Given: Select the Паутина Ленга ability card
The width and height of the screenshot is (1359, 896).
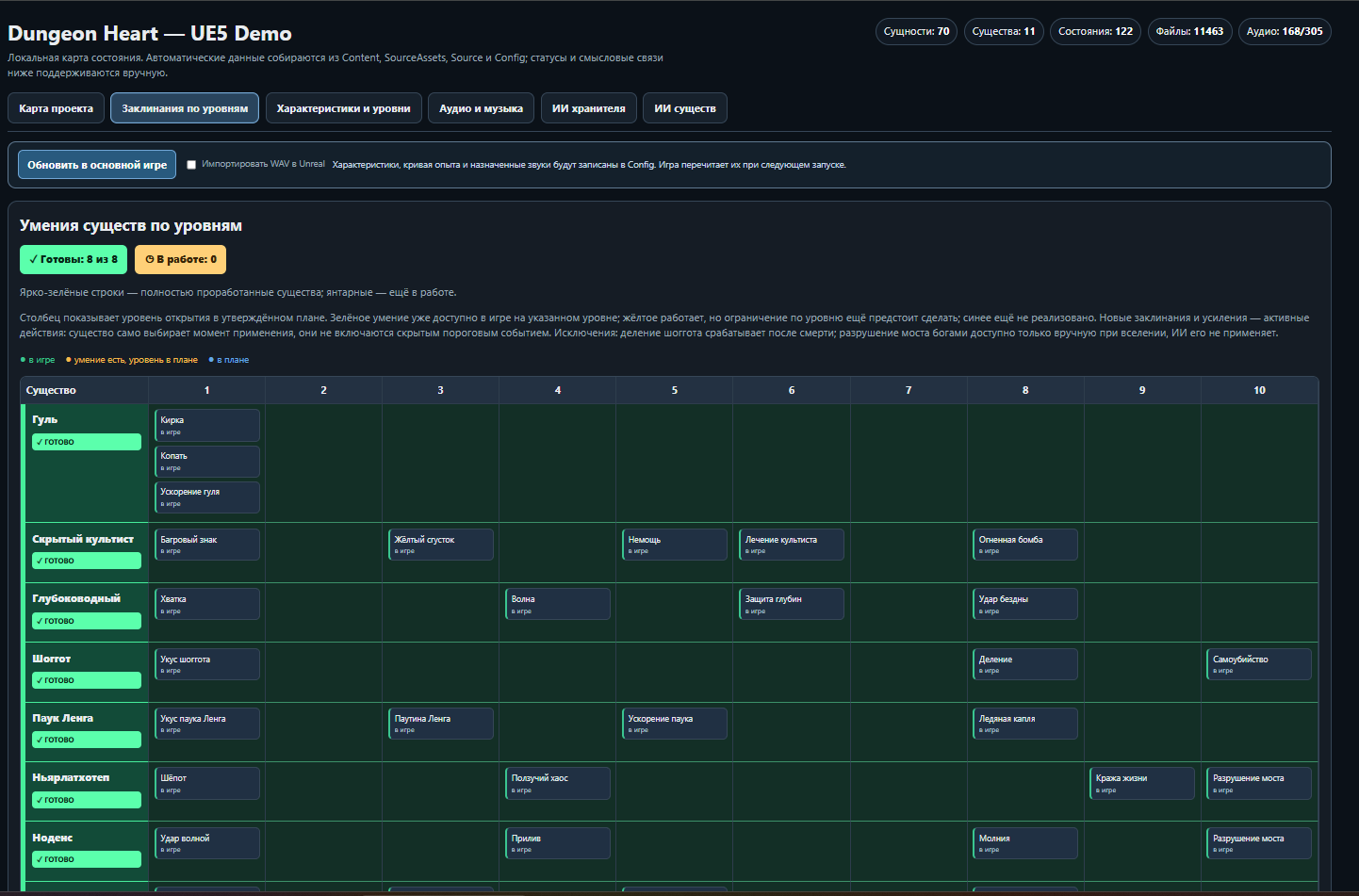Looking at the screenshot, I should (441, 724).
